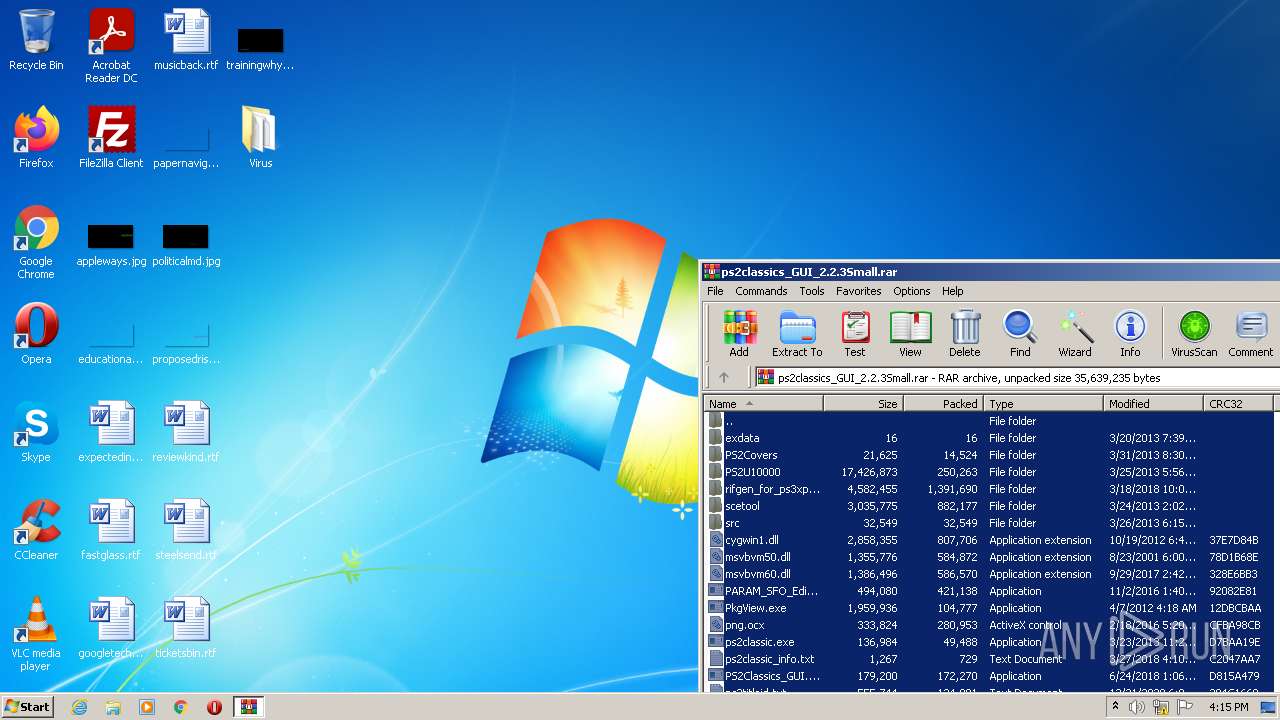Open the fastglass.rtf desktop document
Image resolution: width=1280 pixels, height=720 pixels.
(111, 530)
